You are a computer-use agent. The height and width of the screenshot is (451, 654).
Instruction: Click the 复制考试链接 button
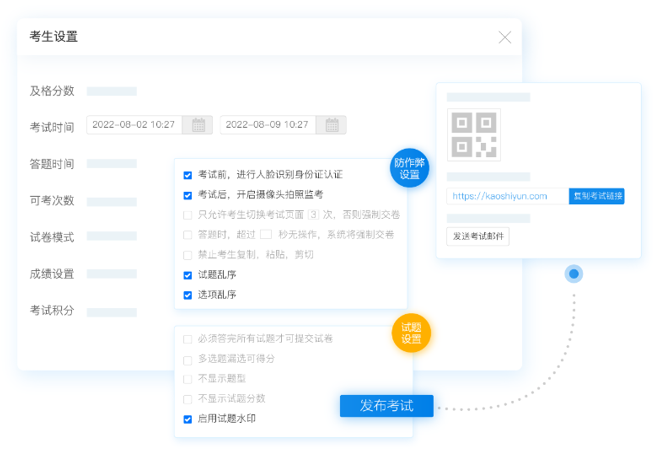coord(596,196)
